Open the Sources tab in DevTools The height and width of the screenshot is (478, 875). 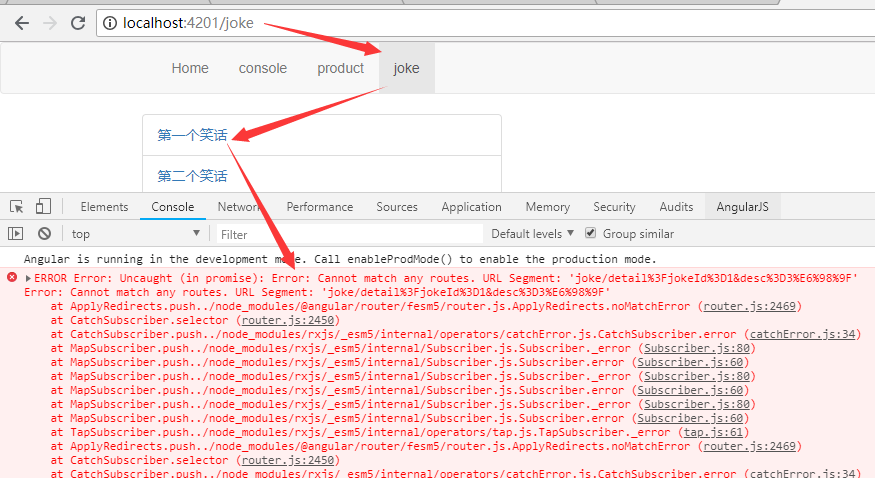[397, 207]
